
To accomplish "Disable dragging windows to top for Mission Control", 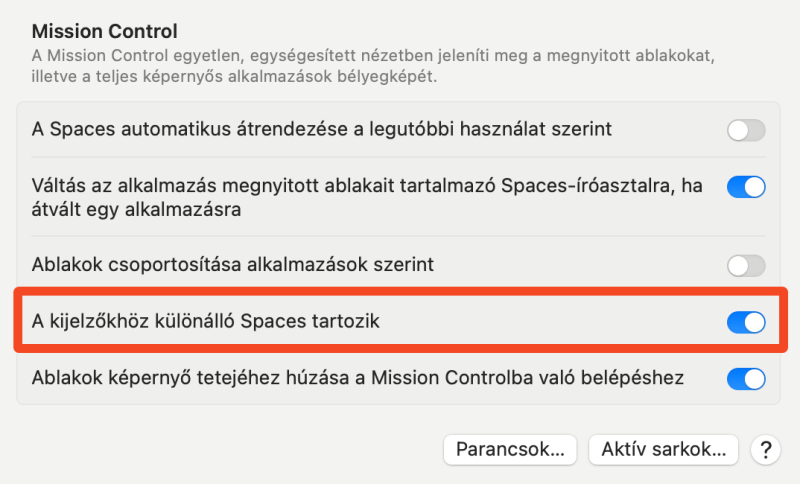I will (x=746, y=379).
